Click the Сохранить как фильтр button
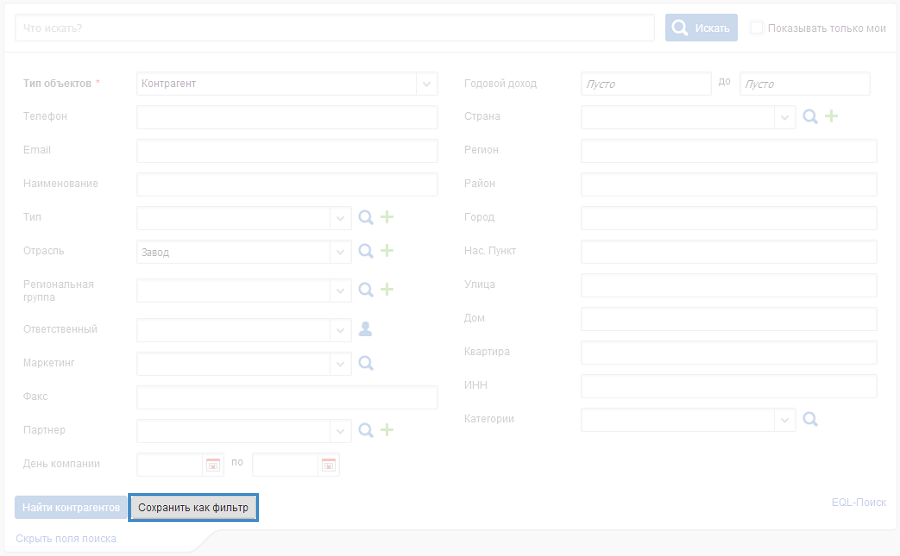 point(194,508)
